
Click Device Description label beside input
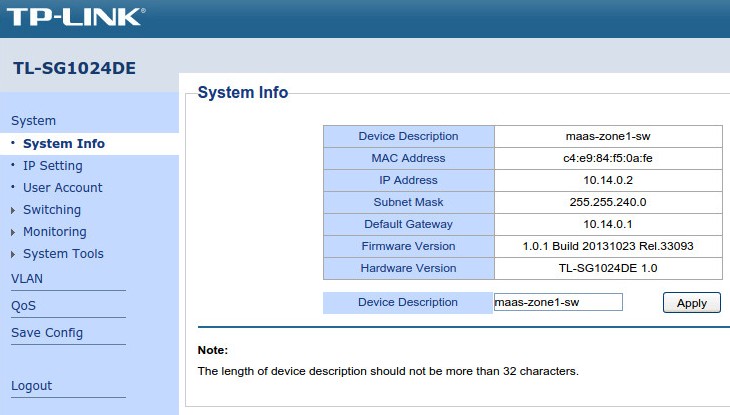pos(408,302)
